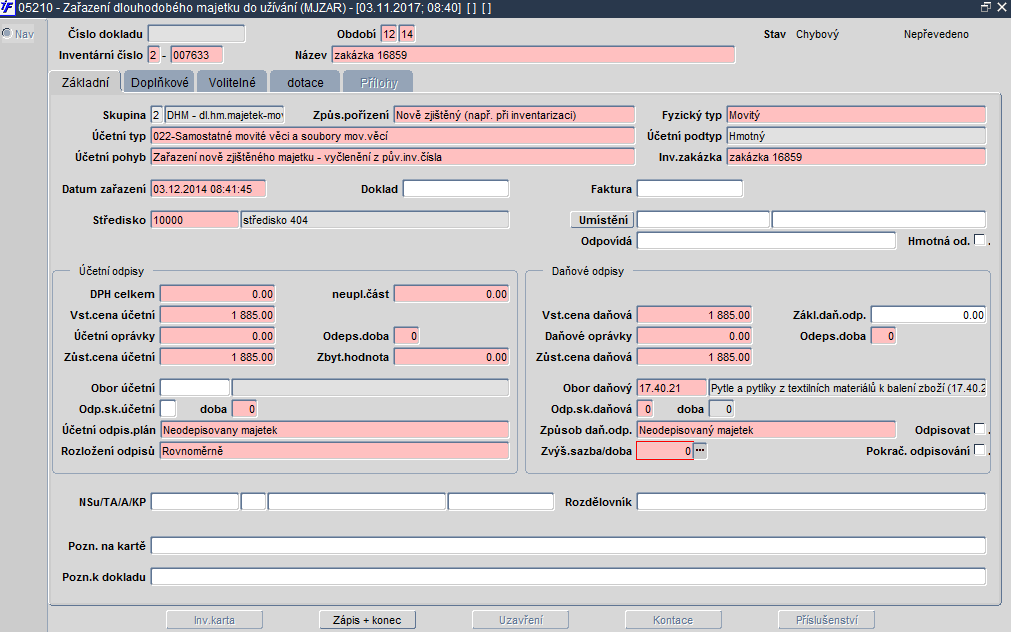Viewport: 1011px width, 632px height.
Task: Restore the window using title bar icon
Action: coord(985,8)
